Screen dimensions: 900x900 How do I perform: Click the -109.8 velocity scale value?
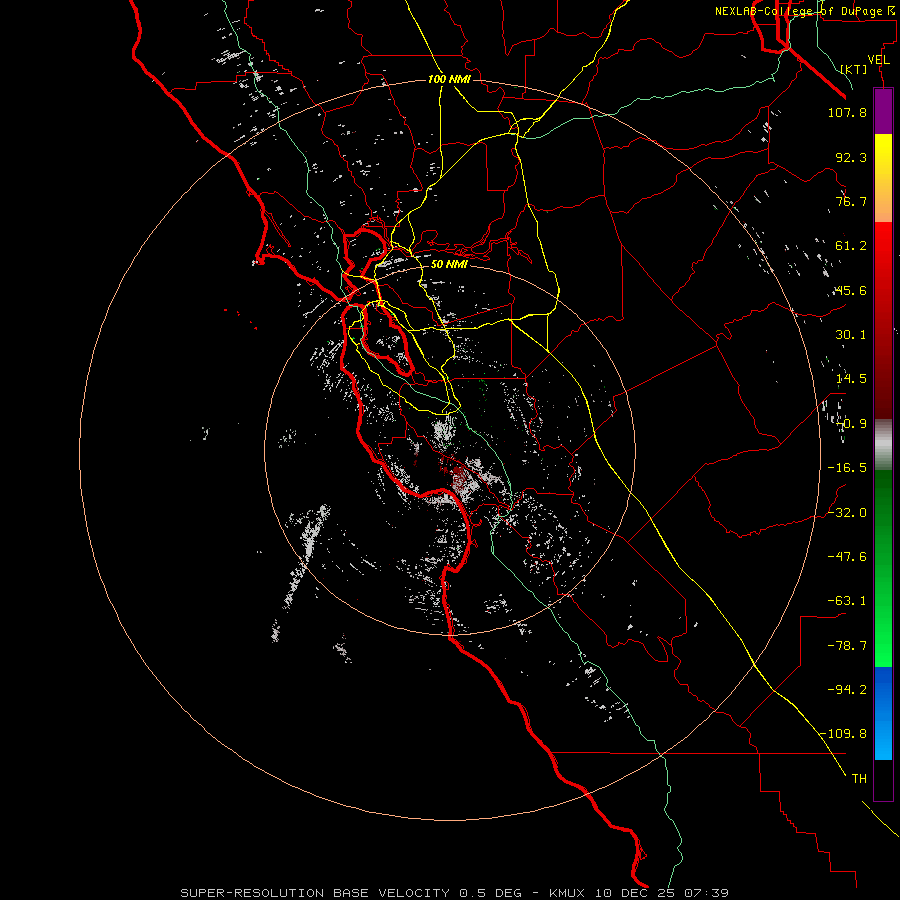(844, 734)
